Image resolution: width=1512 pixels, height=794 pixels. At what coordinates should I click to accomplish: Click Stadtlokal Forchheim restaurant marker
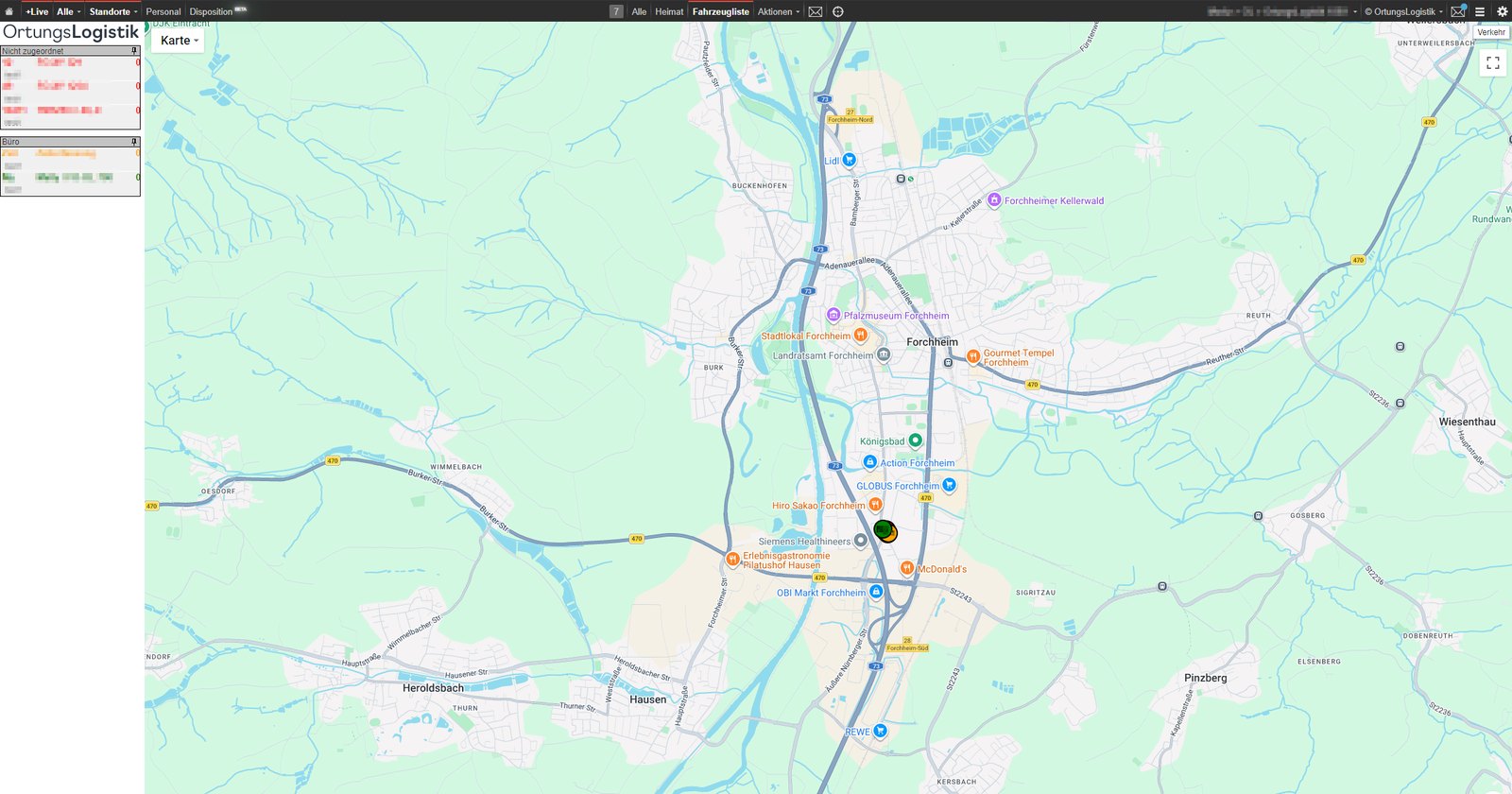tap(860, 335)
